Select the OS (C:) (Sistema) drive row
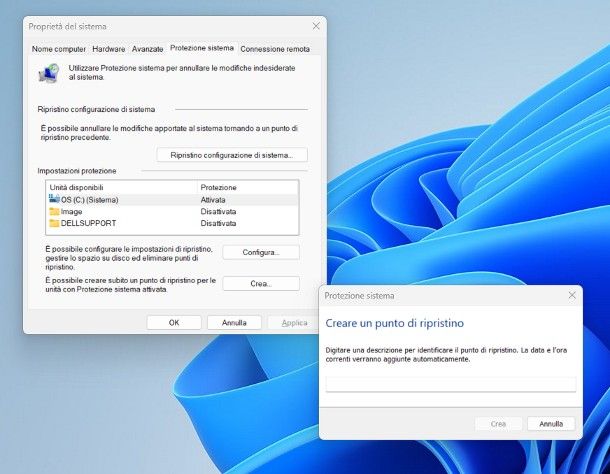Image resolution: width=610 pixels, height=474 pixels. pyautogui.click(x=172, y=200)
